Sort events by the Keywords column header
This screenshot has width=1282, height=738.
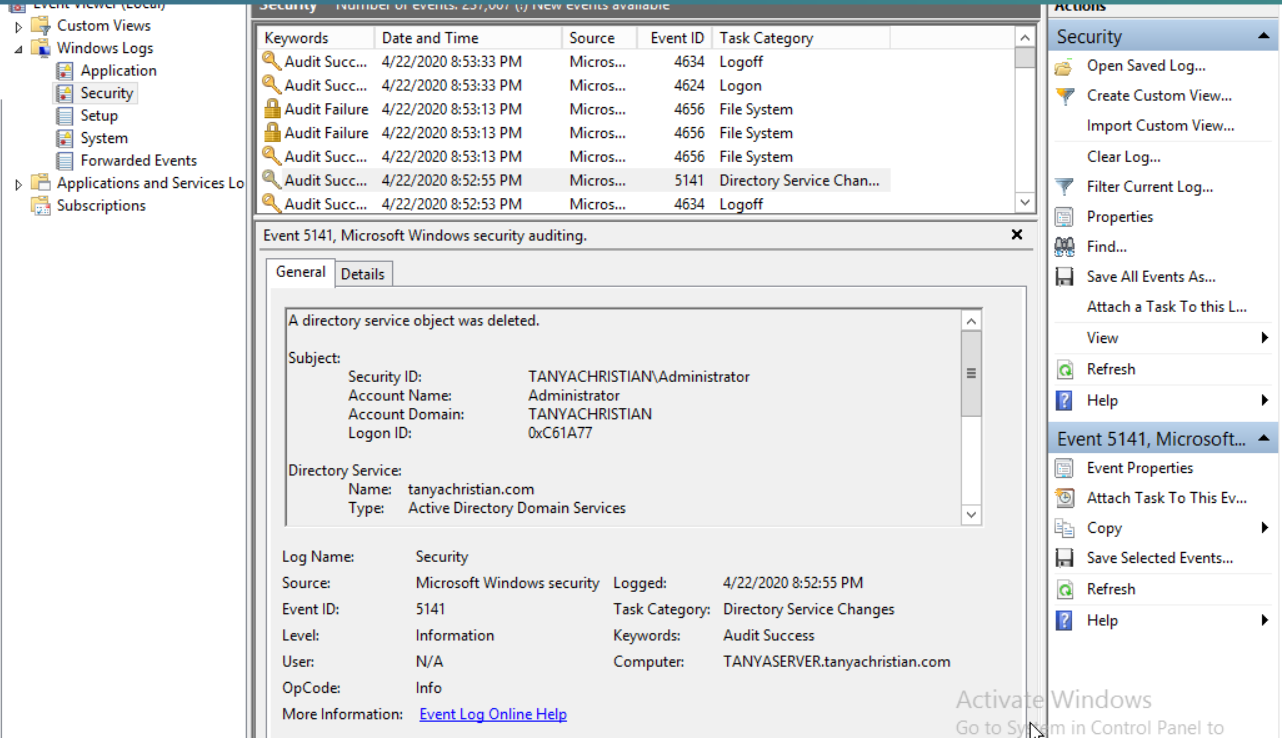[315, 38]
